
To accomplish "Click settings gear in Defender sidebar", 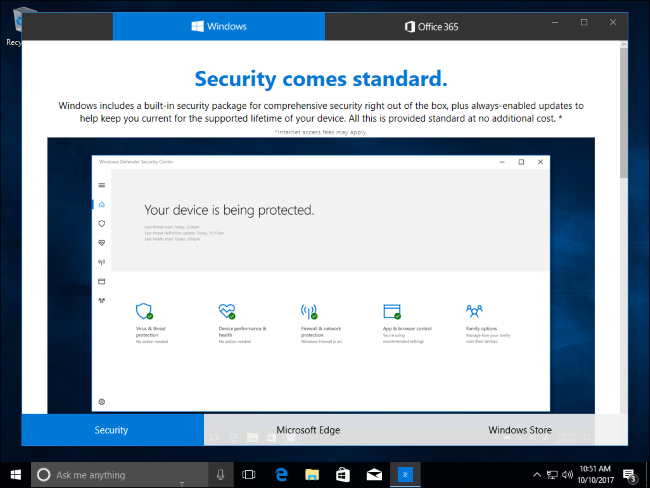I will [x=102, y=402].
